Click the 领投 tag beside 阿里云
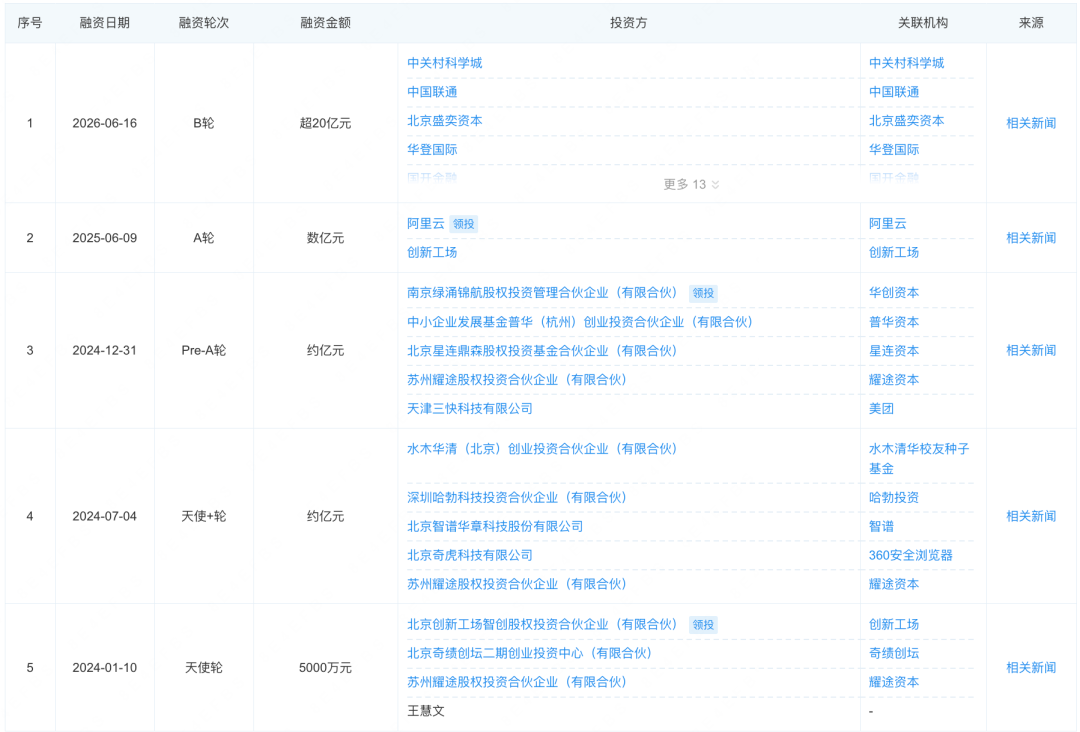The image size is (1080, 732). 464,224
